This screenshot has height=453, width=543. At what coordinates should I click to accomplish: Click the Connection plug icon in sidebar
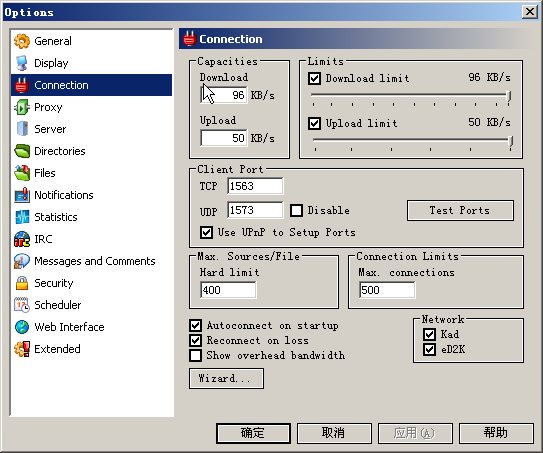point(22,85)
